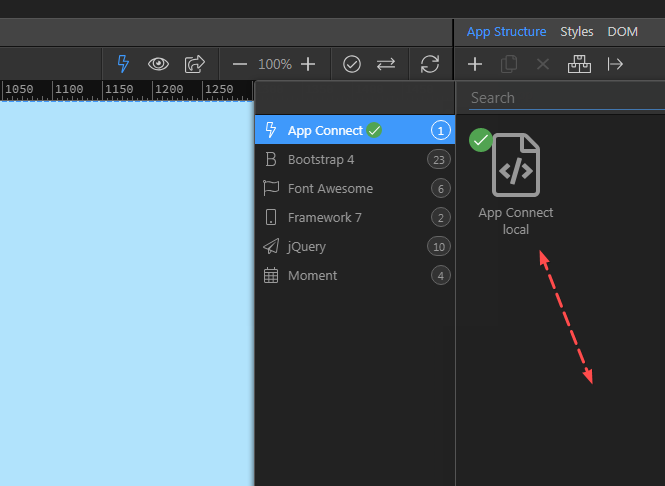Click the lightning icon beside App Connect row
Screen dimensions: 665x486
(271, 130)
